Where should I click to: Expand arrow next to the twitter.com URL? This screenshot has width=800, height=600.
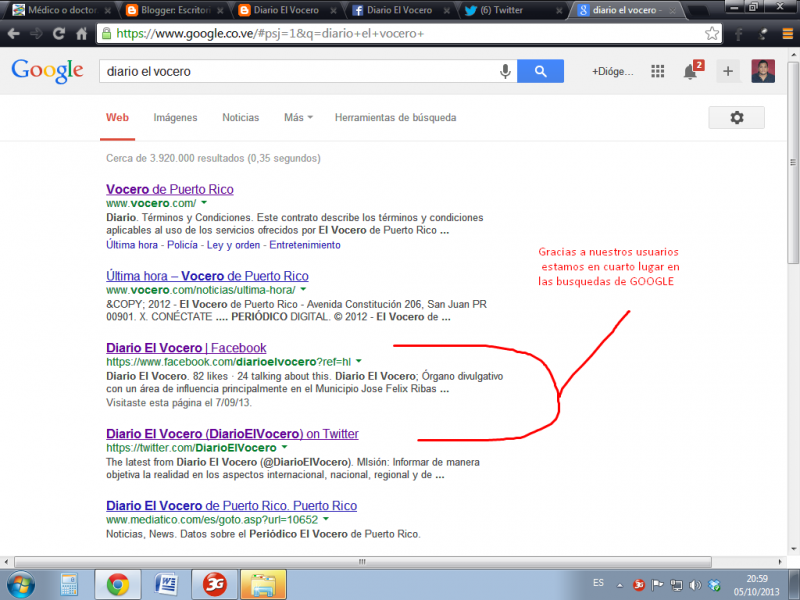[284, 447]
